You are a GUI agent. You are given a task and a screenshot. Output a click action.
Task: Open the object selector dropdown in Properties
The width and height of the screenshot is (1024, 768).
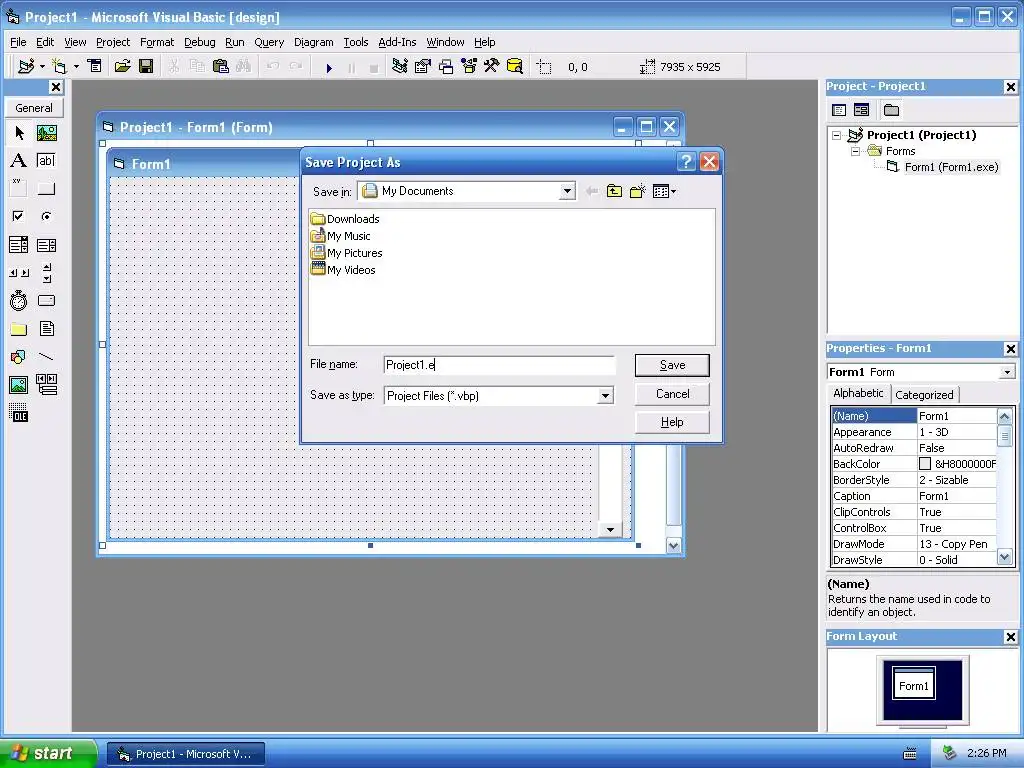point(1007,372)
